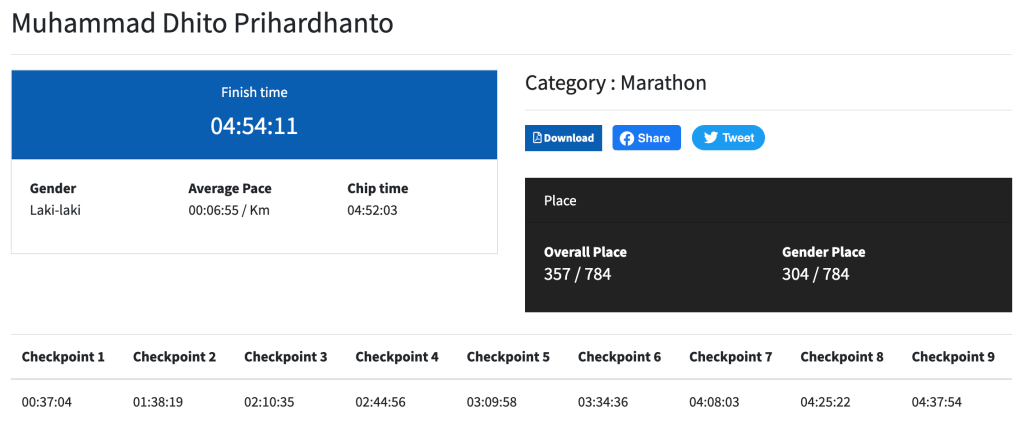The width and height of the screenshot is (1023, 426).
Task: Click the Checkpoint 9 column header
Action: [953, 357]
